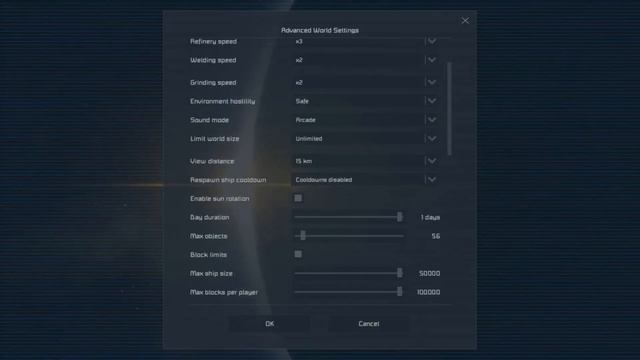Click the settings list vertical scrollbar

tap(449, 109)
